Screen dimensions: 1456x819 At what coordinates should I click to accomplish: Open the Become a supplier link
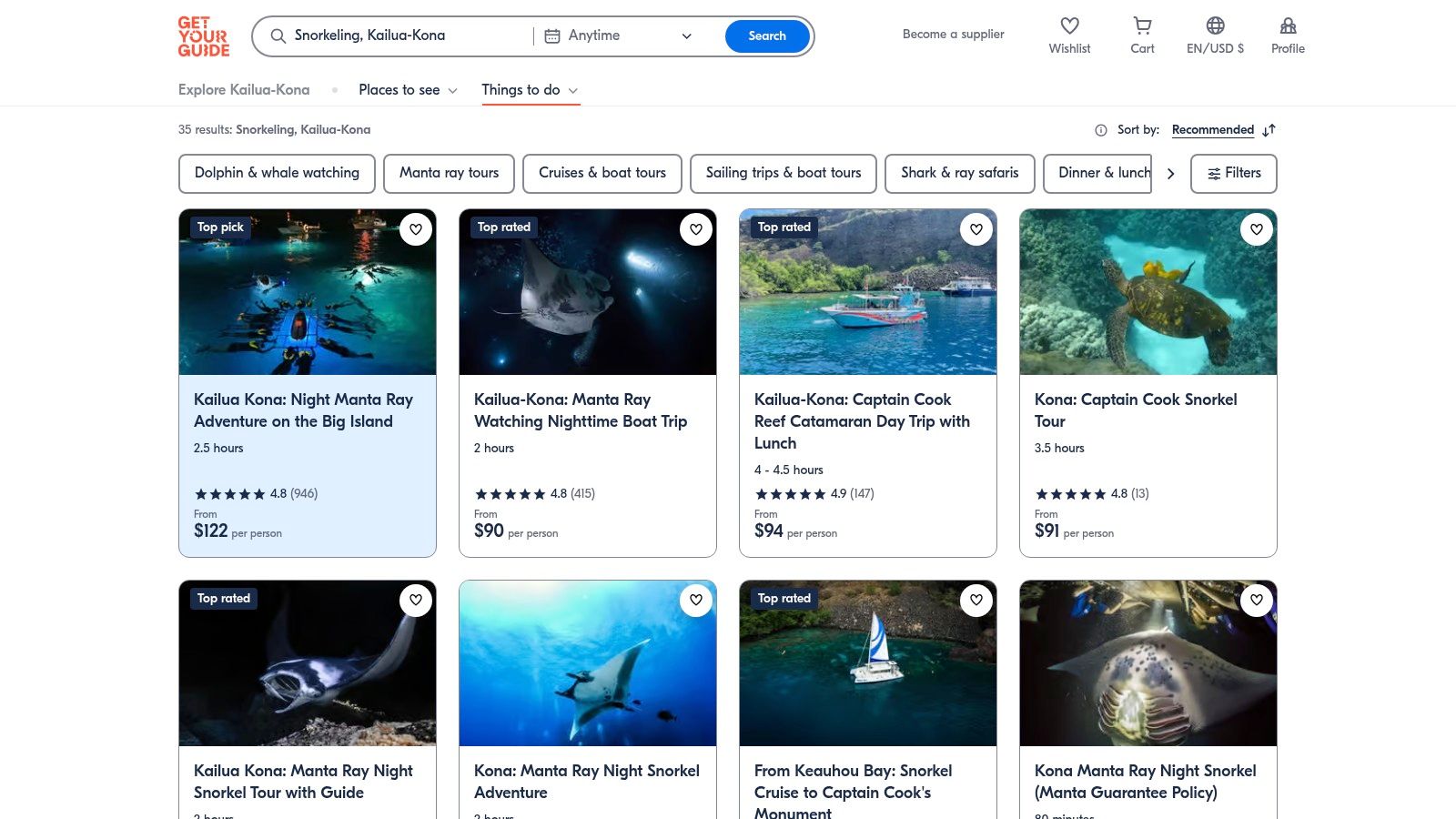[954, 35]
